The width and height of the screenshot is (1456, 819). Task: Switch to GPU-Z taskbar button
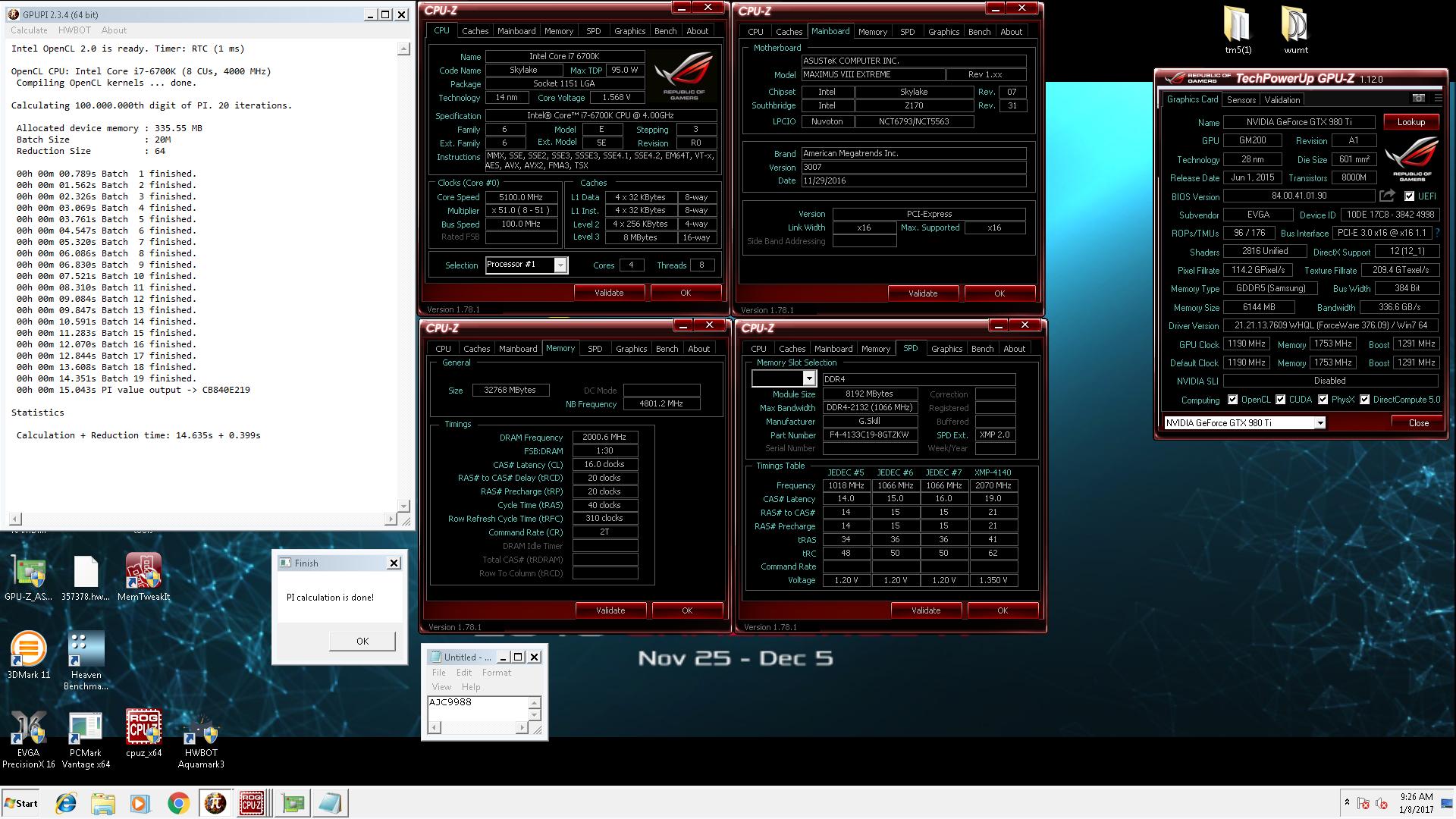293,803
